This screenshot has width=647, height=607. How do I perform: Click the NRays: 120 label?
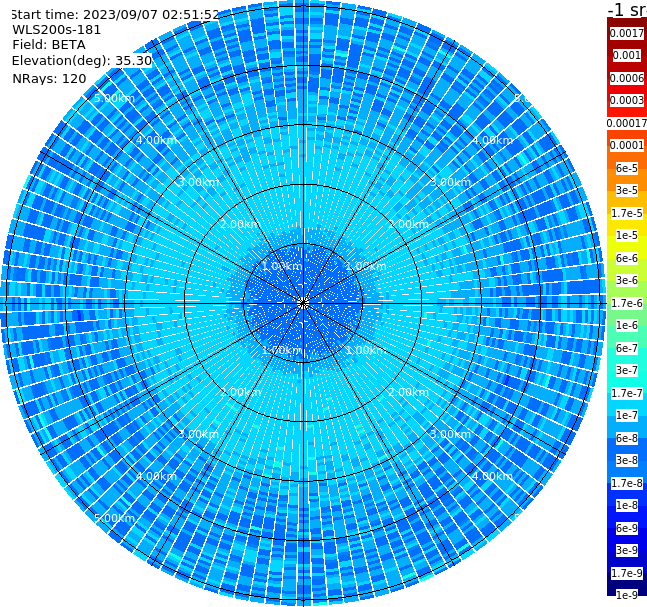(49, 79)
